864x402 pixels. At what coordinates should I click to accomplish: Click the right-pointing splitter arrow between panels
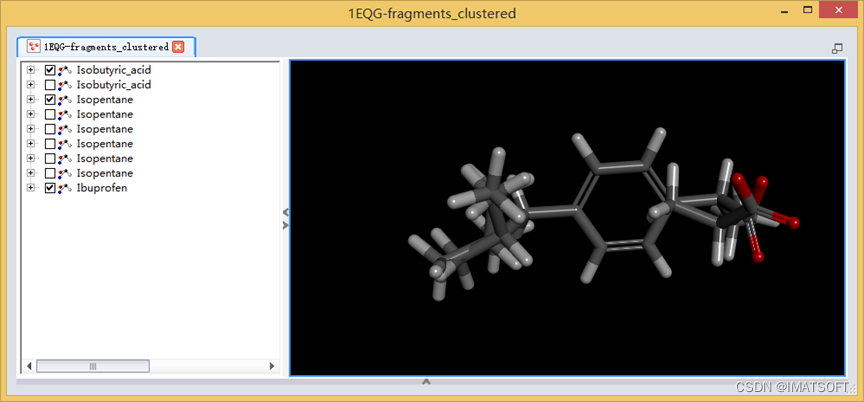pos(285,225)
